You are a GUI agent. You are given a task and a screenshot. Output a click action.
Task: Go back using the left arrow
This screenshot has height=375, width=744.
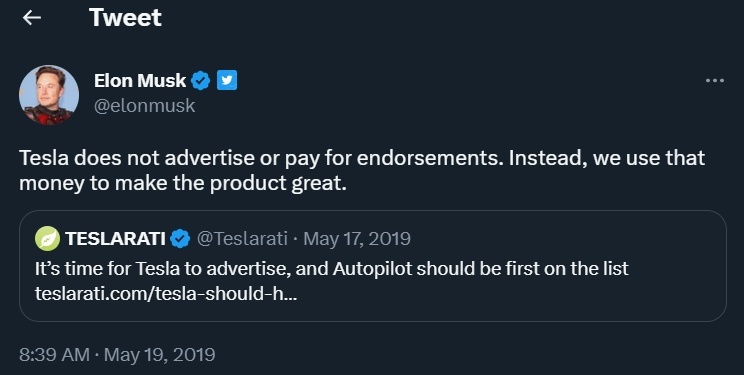click(x=32, y=18)
